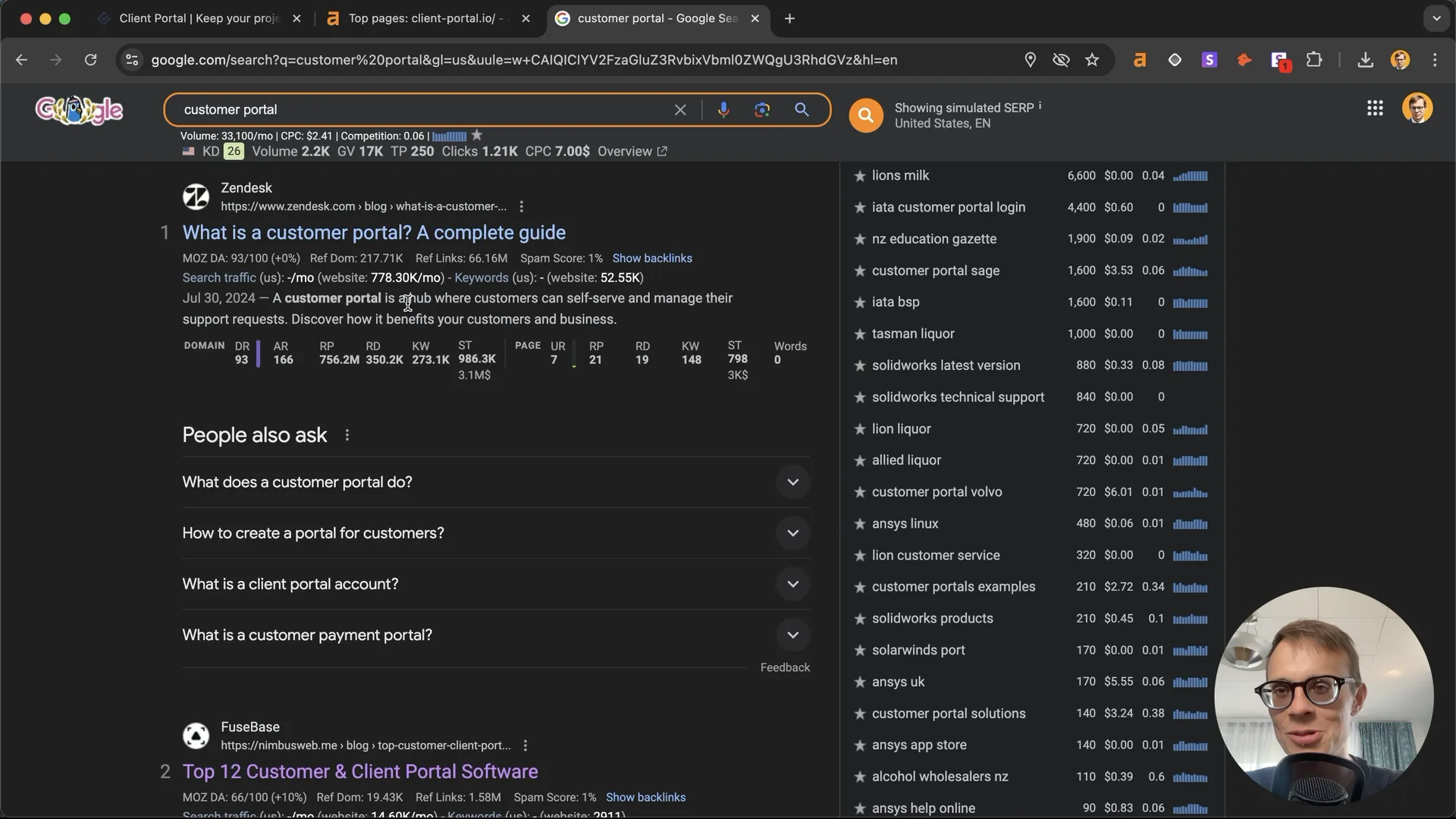The image size is (1456, 819).
Task: Click the 'customer portal' search input field
Action: [x=425, y=110]
